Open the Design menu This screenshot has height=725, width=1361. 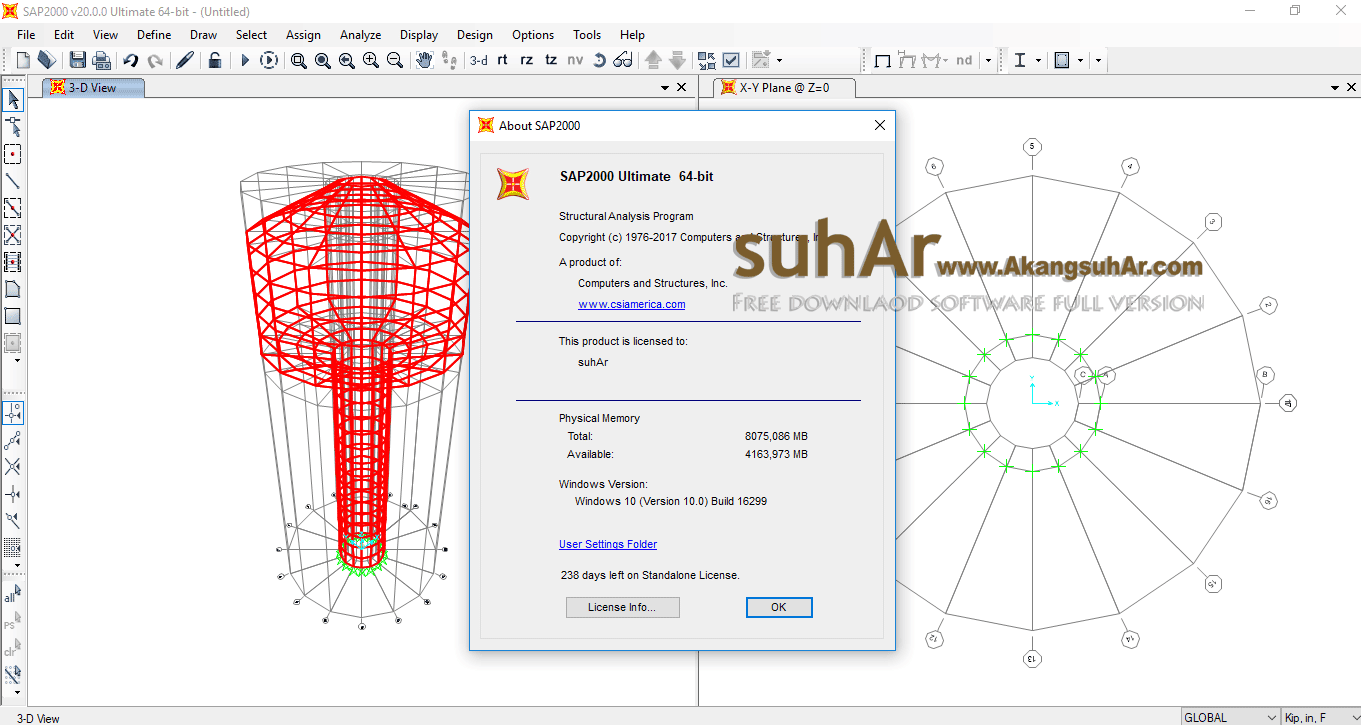point(475,35)
